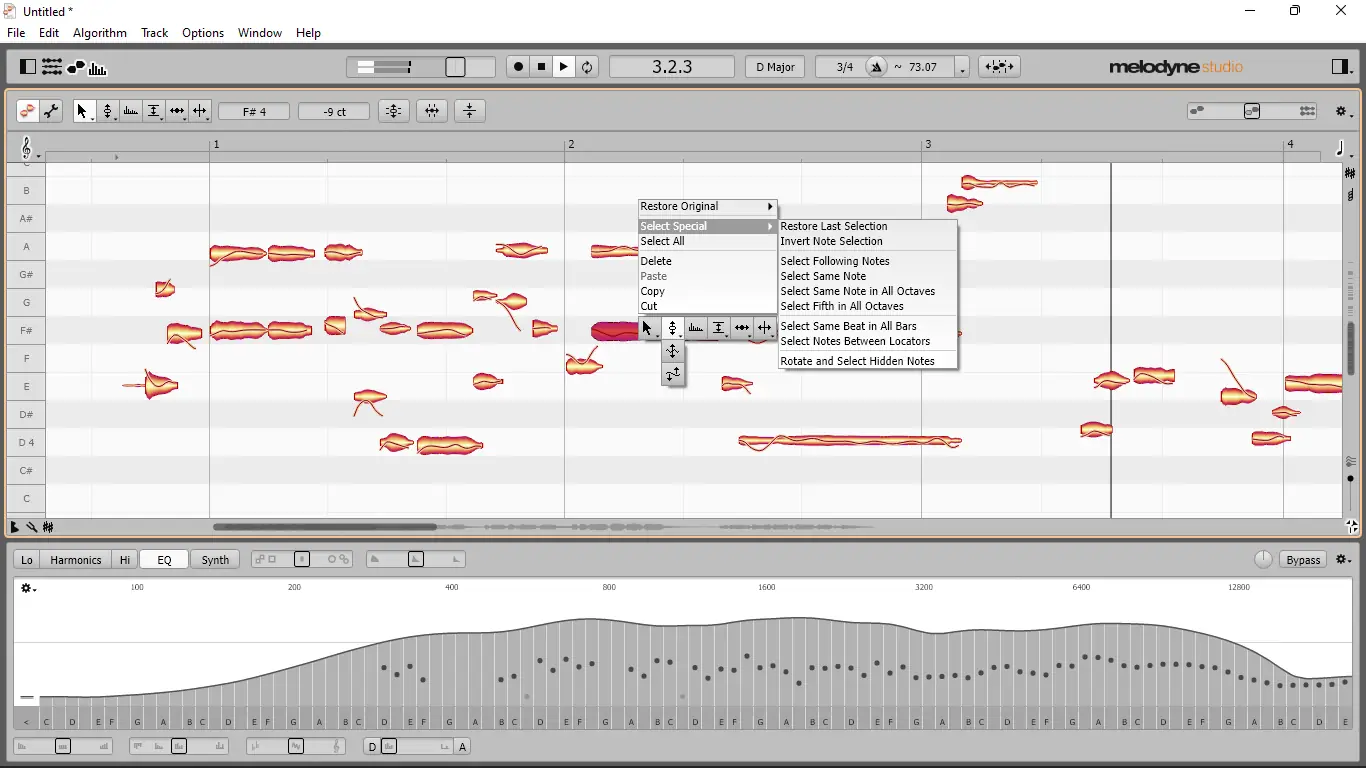Switch to the EQ view

click(164, 560)
